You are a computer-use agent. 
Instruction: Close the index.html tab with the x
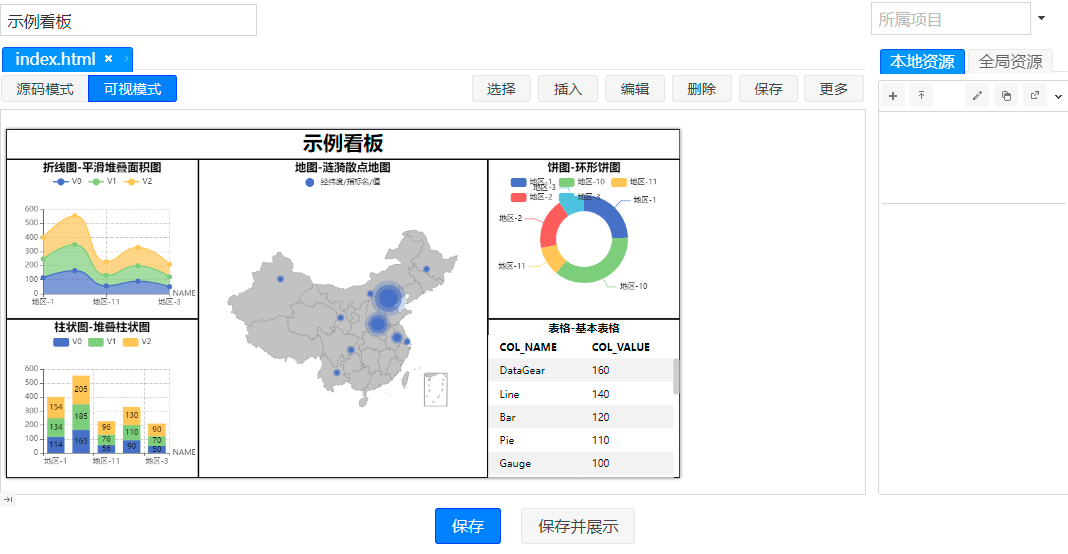click(108, 59)
